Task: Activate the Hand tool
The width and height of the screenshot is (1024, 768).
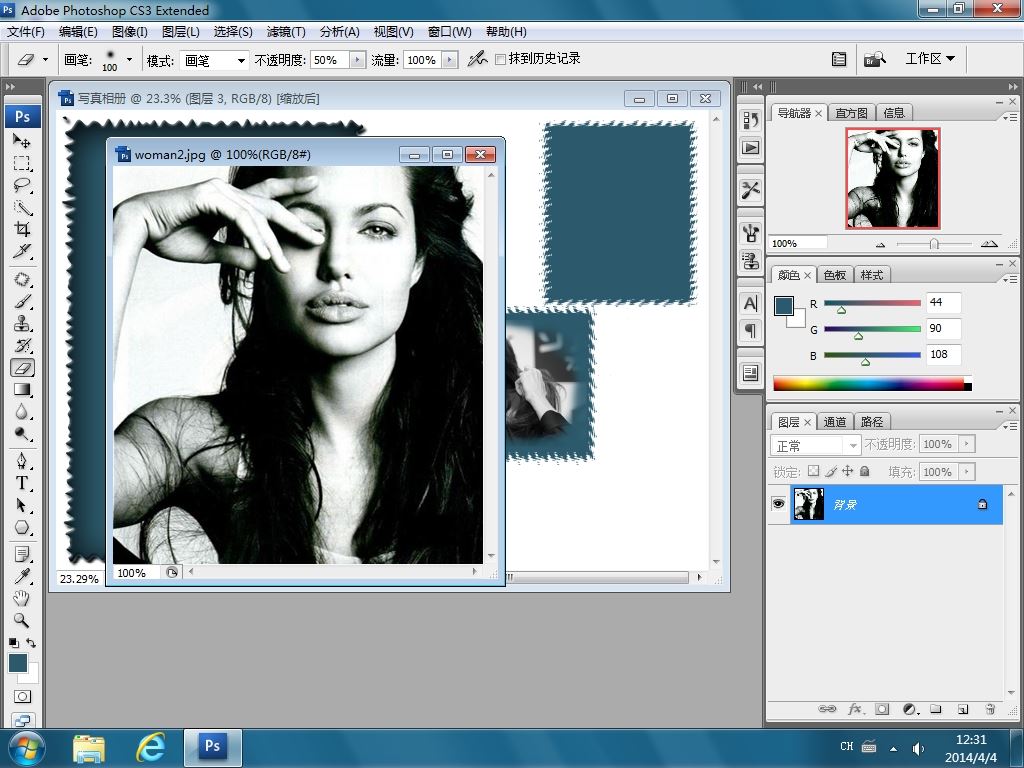Action: 22,598
